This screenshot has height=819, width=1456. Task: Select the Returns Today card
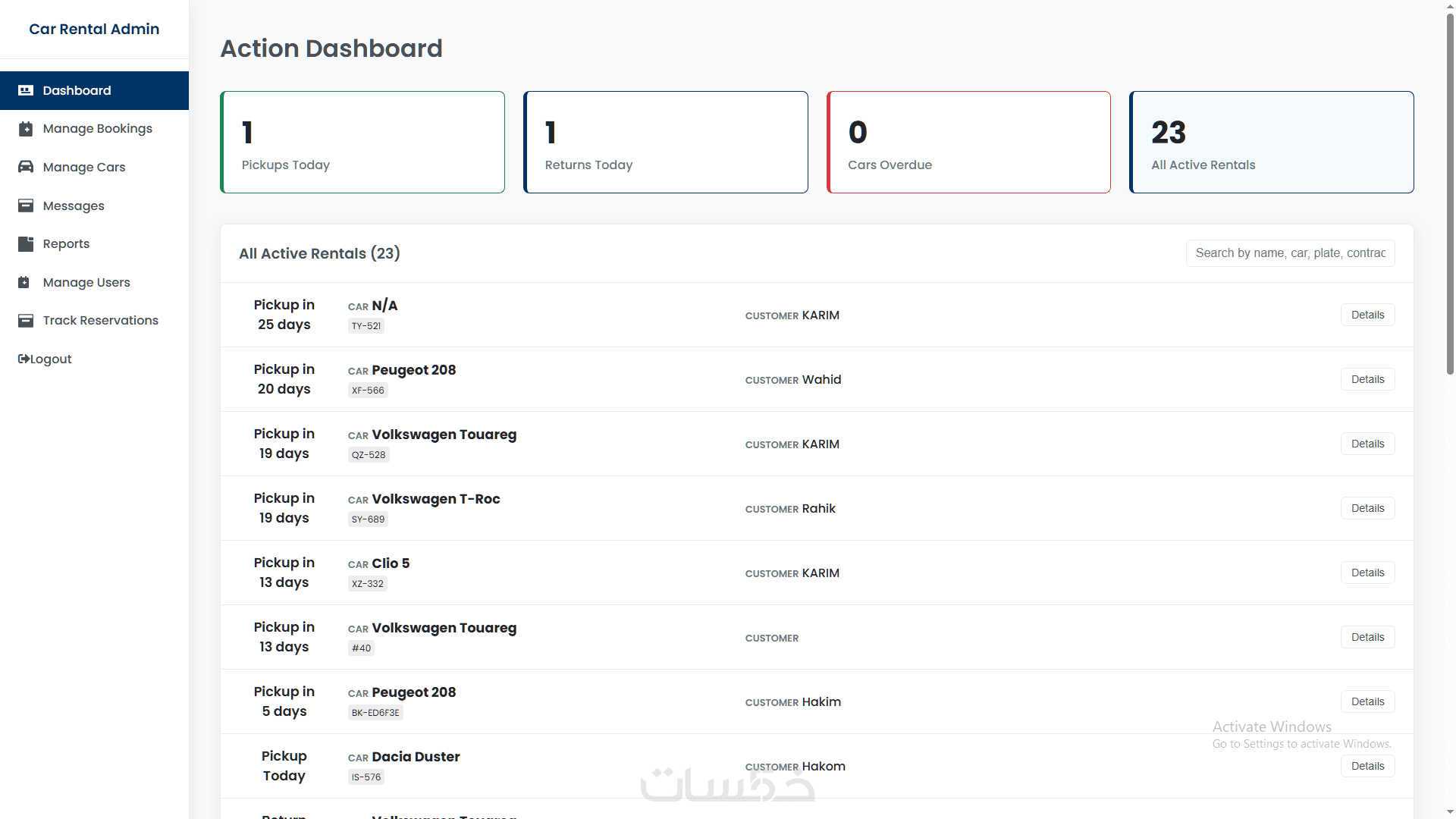(666, 143)
